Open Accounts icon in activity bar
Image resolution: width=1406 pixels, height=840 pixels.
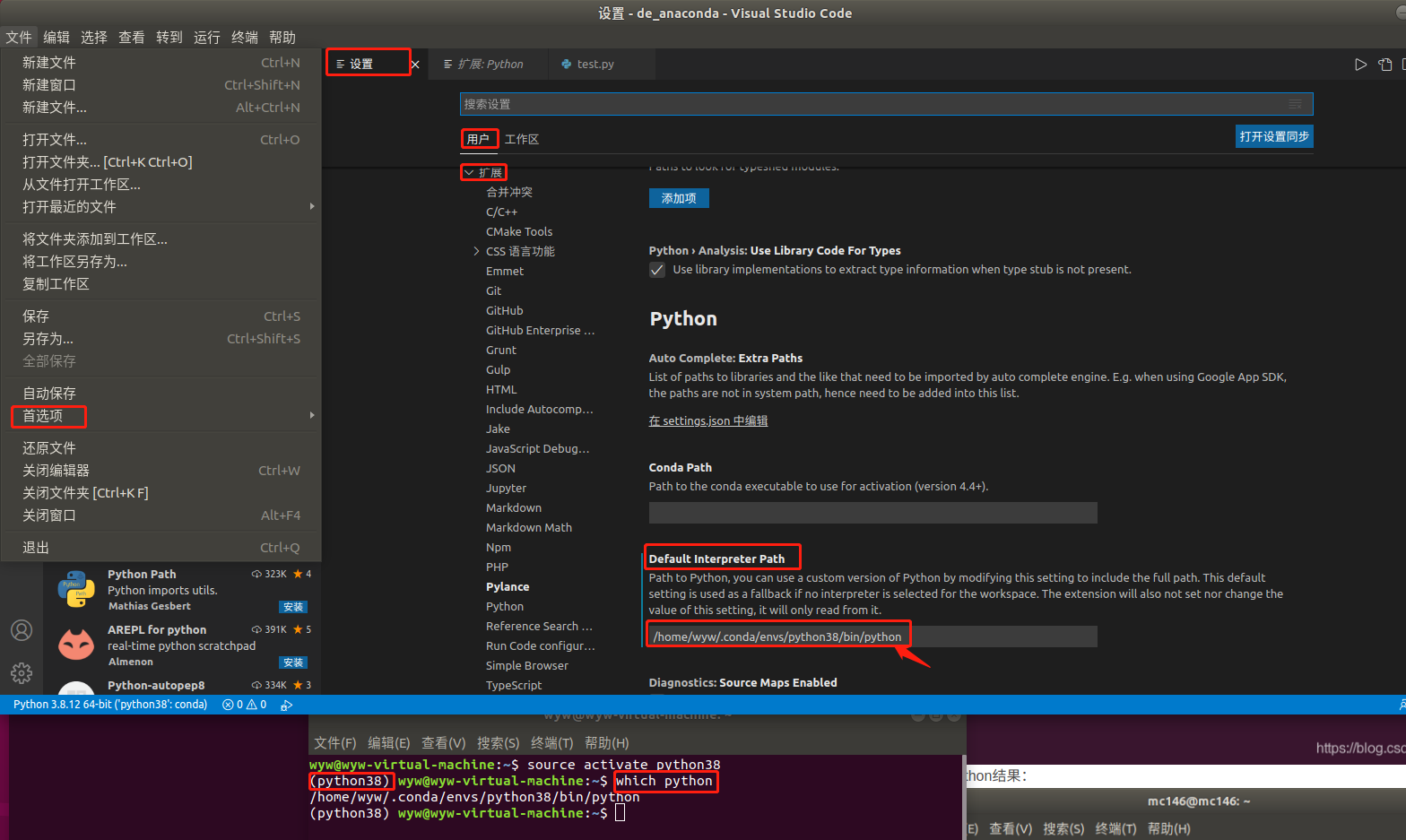tap(22, 630)
